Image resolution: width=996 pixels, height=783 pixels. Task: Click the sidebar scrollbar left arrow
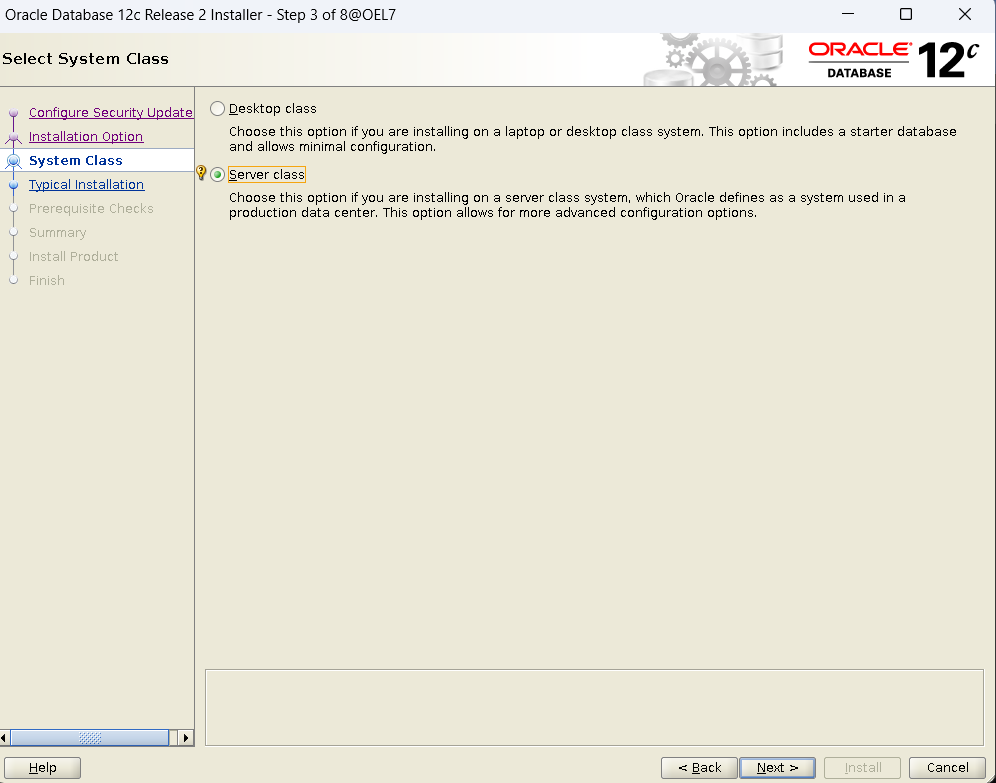[x=4, y=738]
